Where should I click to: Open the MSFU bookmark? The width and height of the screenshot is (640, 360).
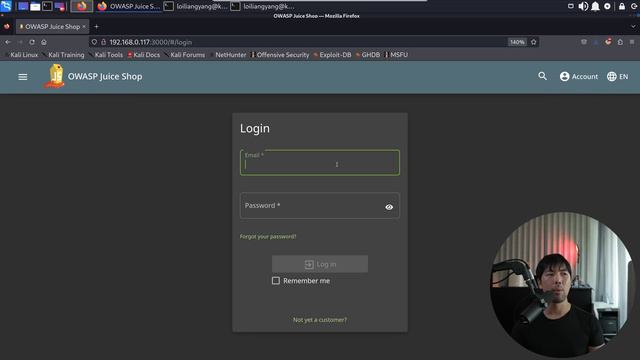(x=396, y=55)
